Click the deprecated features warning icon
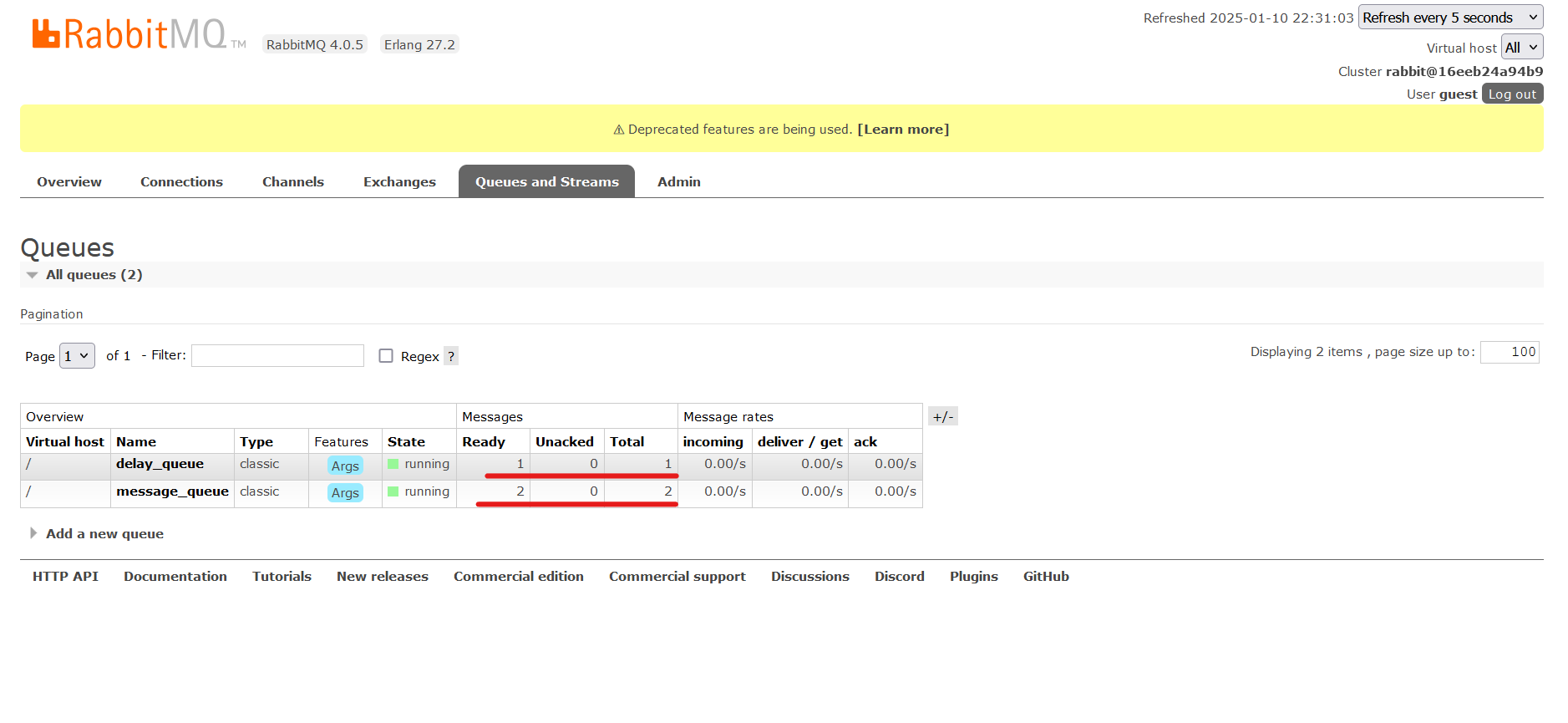Image resolution: width=1568 pixels, height=723 pixels. coord(619,130)
